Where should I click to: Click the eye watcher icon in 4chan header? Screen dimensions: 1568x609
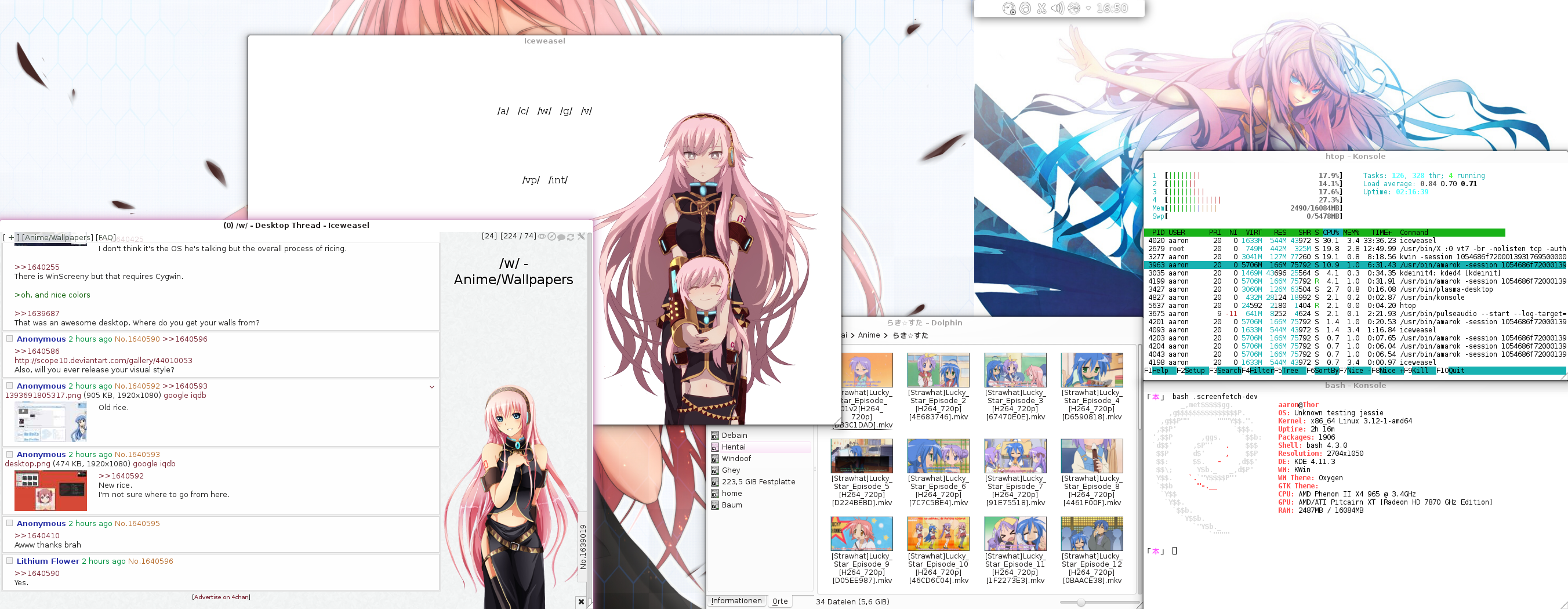pyautogui.click(x=542, y=236)
